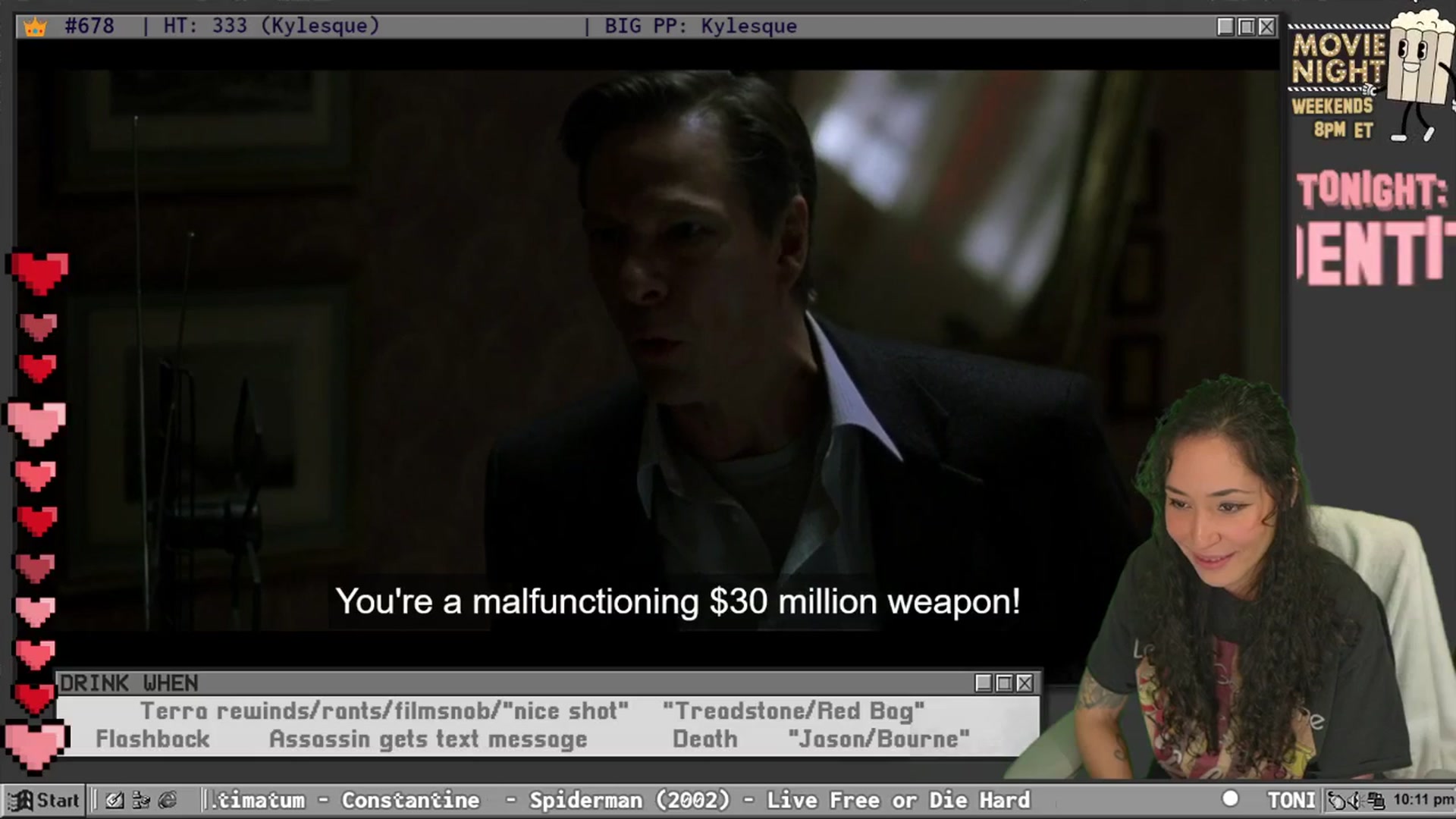Image resolution: width=1456 pixels, height=819 pixels.
Task: Click the movie subtitle about $30 million weapon
Action: point(678,601)
